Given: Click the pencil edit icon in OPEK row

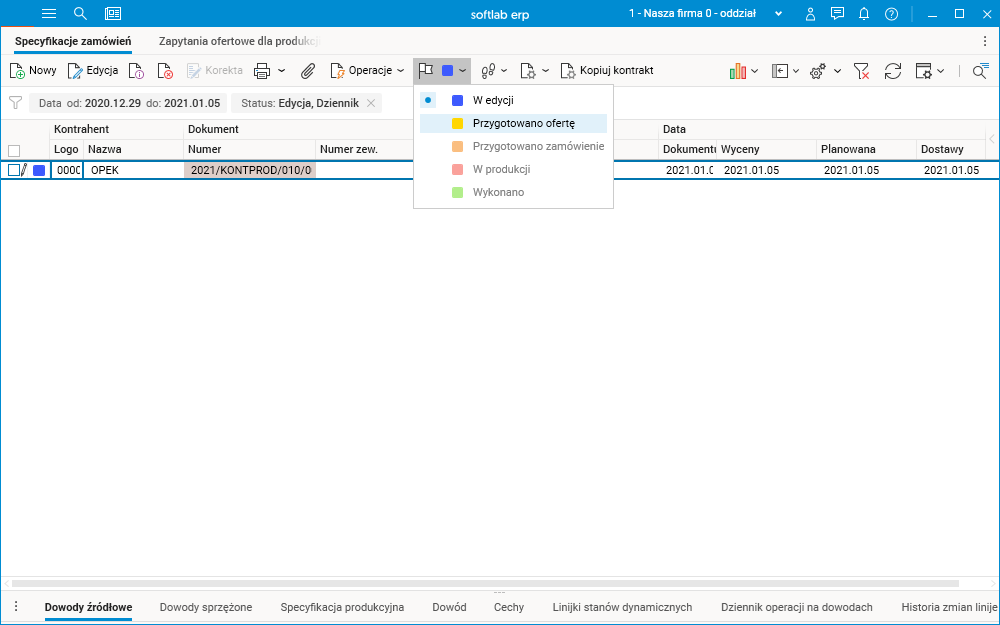Looking at the screenshot, I should pos(24,170).
